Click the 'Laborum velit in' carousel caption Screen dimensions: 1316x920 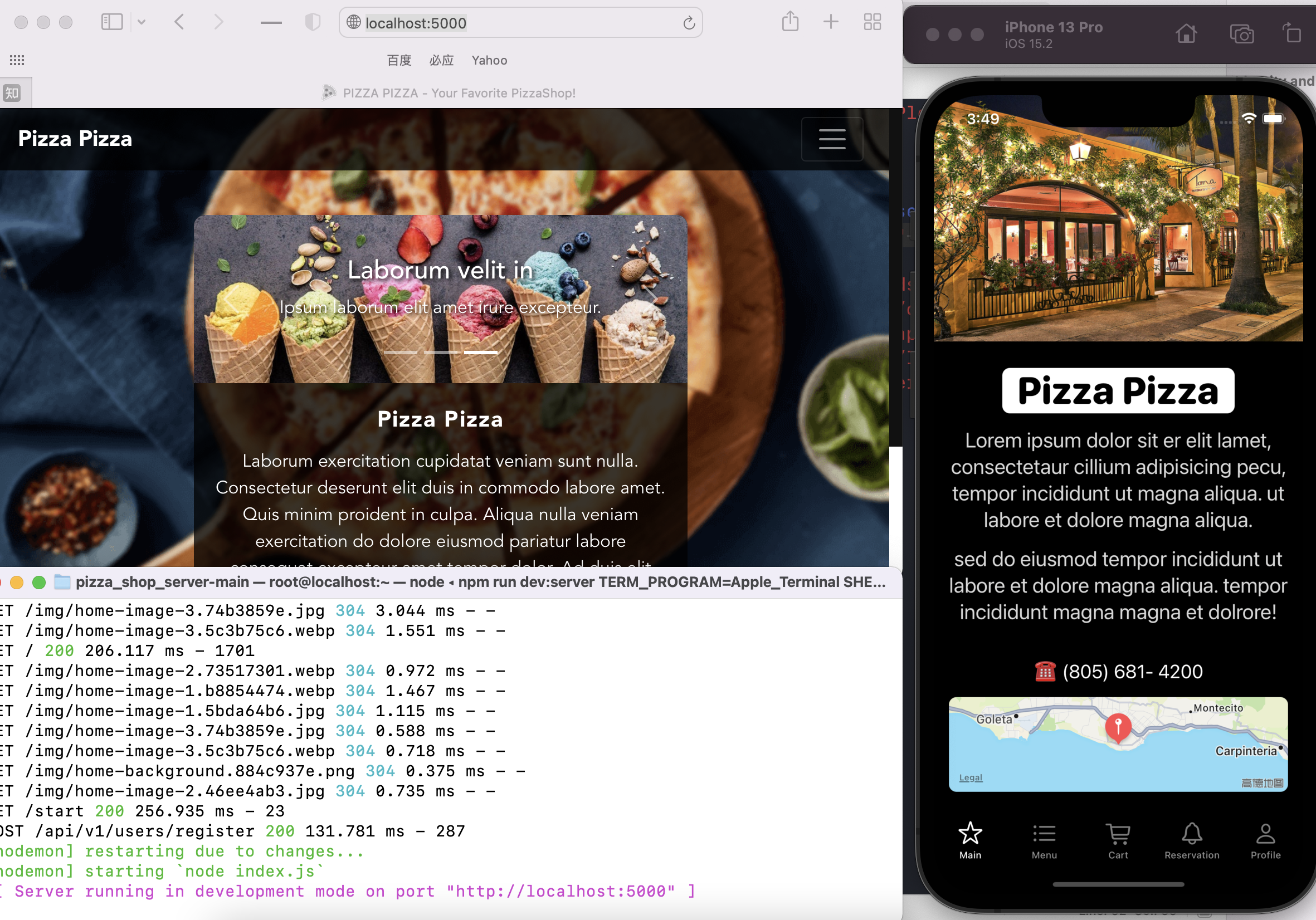click(440, 269)
